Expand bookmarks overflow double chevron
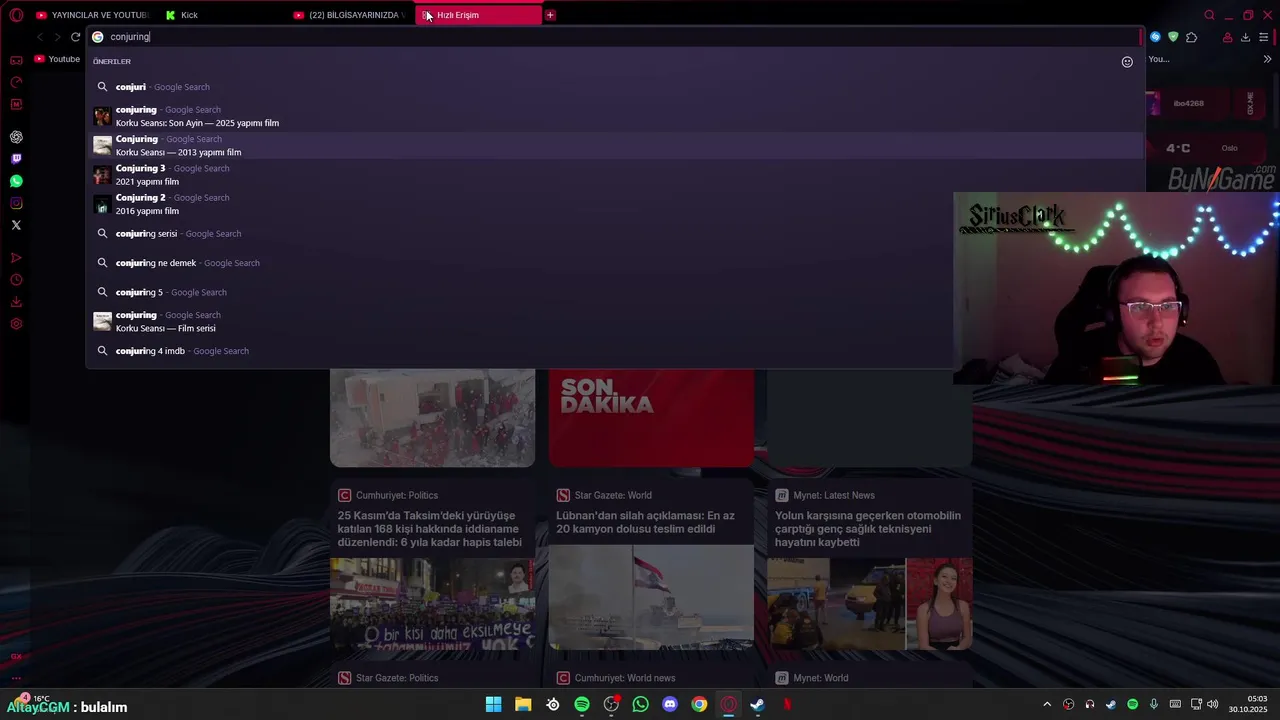 tap(1267, 59)
